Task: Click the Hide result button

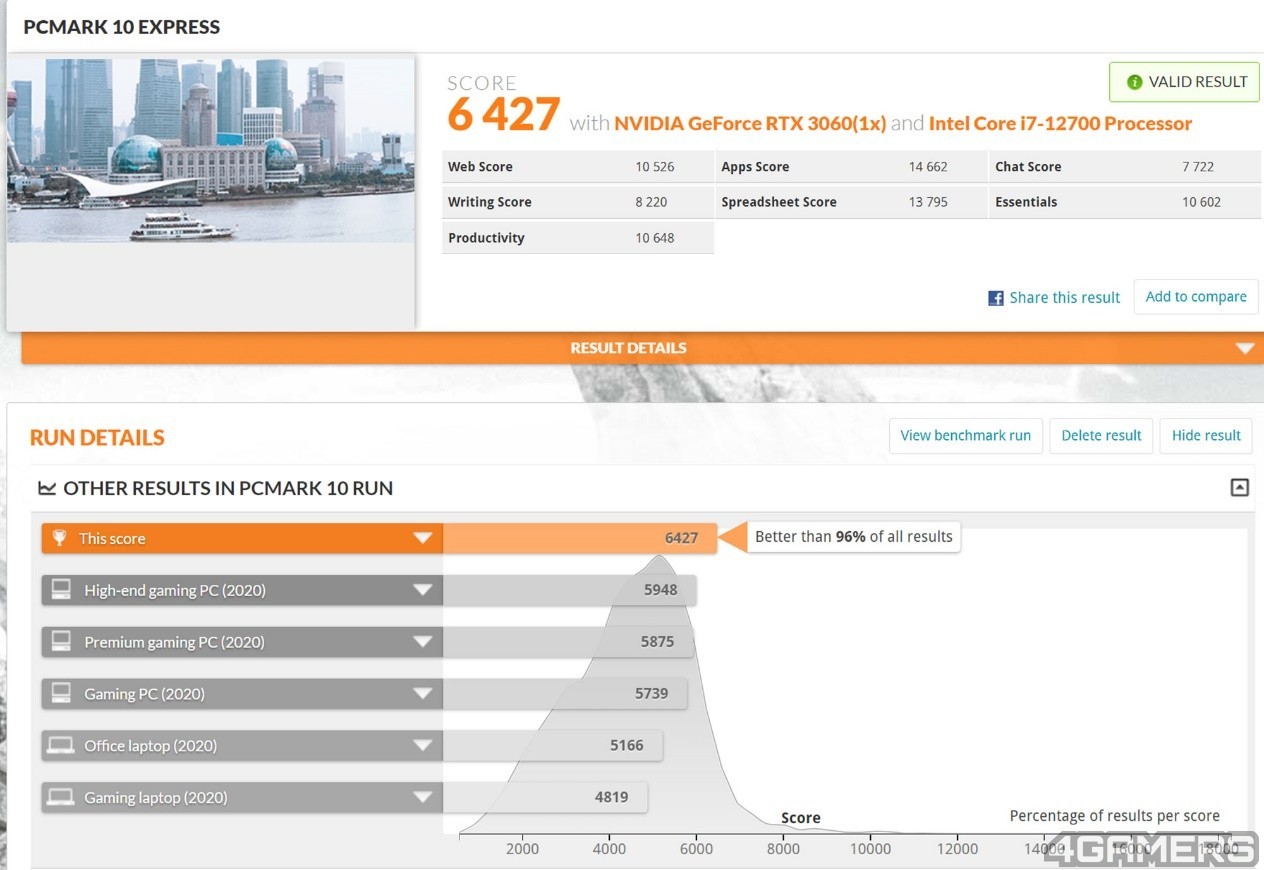Action: (x=1206, y=435)
